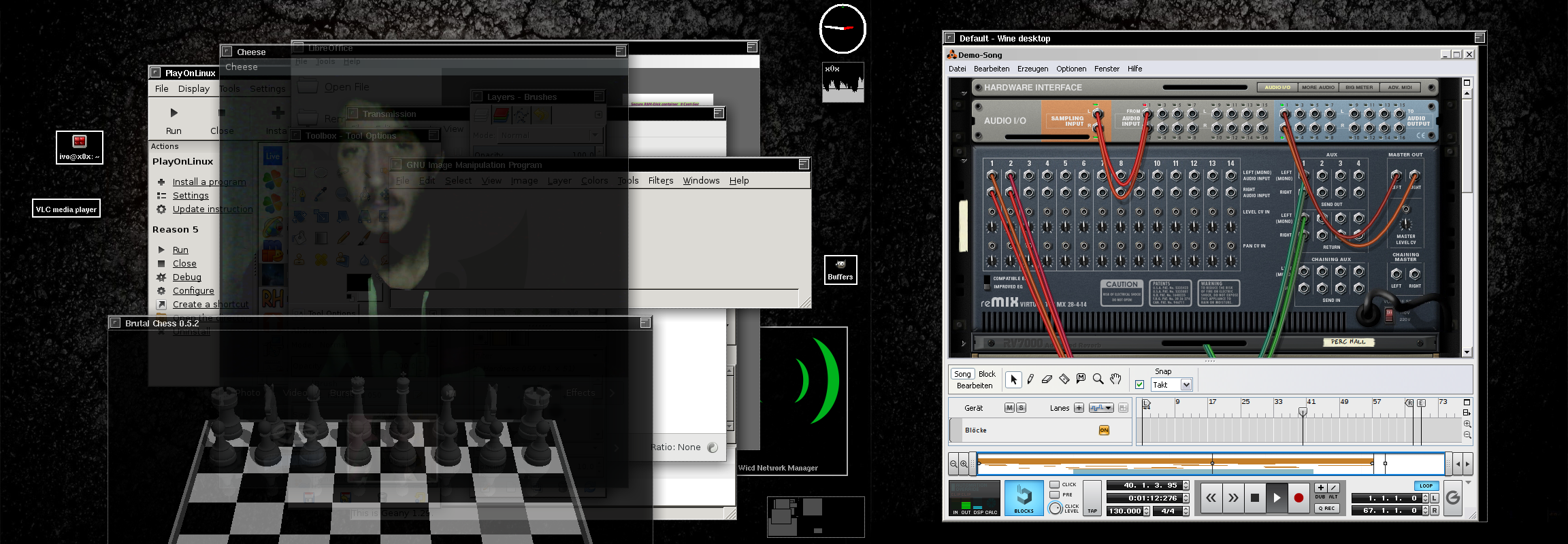This screenshot has height=544, width=1568.
Task: Open the Optionen menu in Reason
Action: 1071,69
